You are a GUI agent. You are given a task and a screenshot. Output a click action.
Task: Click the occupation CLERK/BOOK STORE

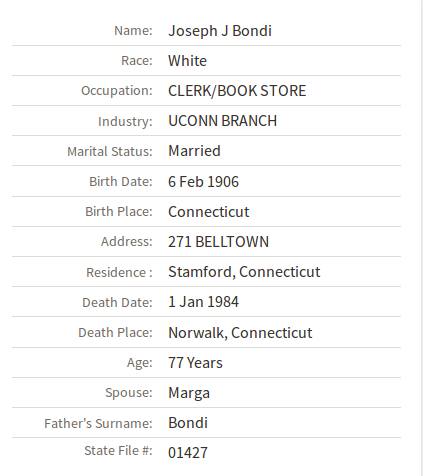point(237,91)
